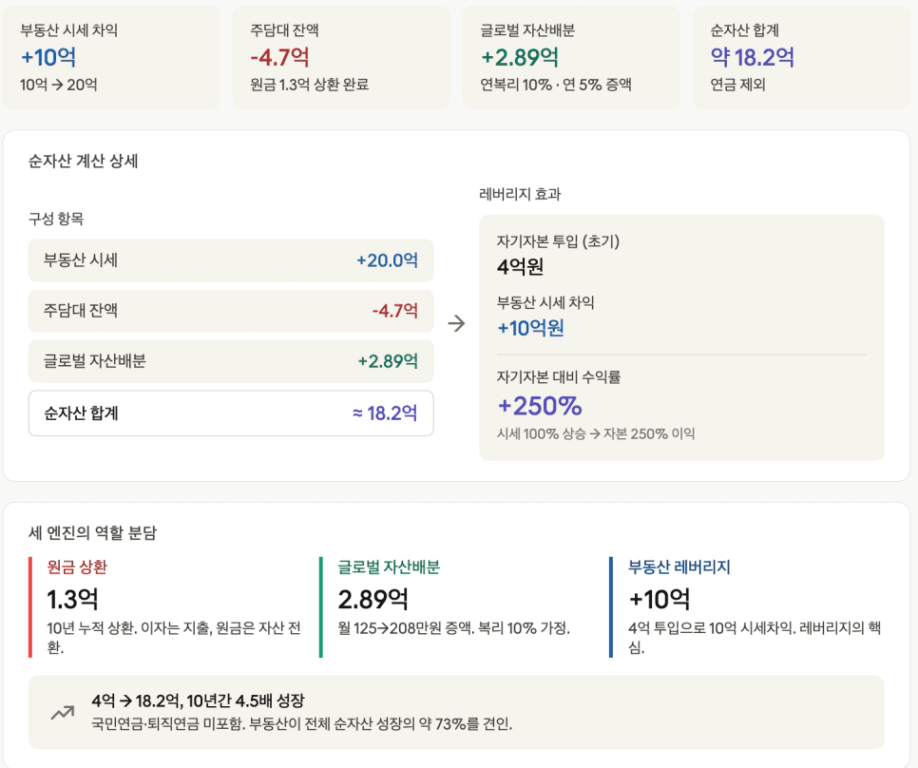Click the green 글로벌 자산배분 engine heading
Image resolution: width=918 pixels, height=768 pixels.
coord(389,567)
